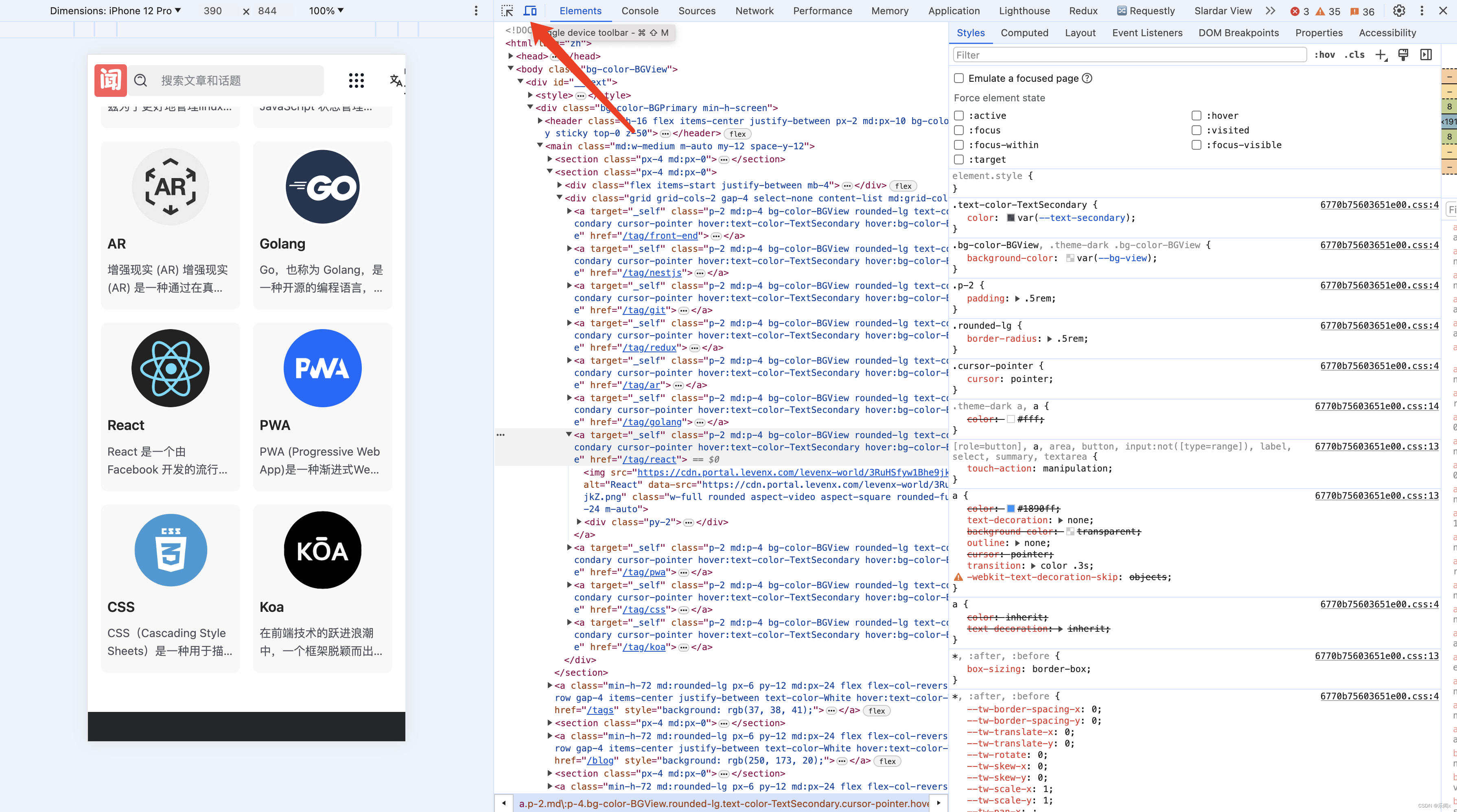The image size is (1457, 812).
Task: Click the Golang GO logo image
Action: (x=322, y=187)
